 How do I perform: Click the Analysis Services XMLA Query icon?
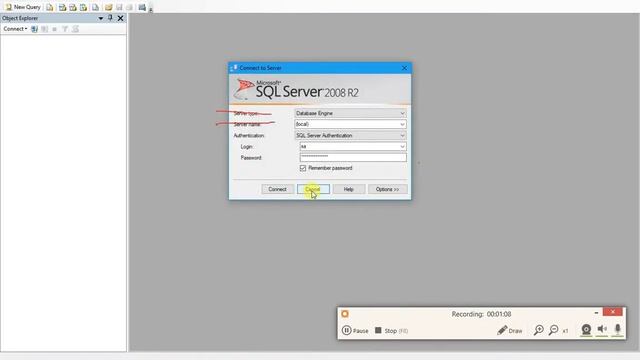coord(83,7)
